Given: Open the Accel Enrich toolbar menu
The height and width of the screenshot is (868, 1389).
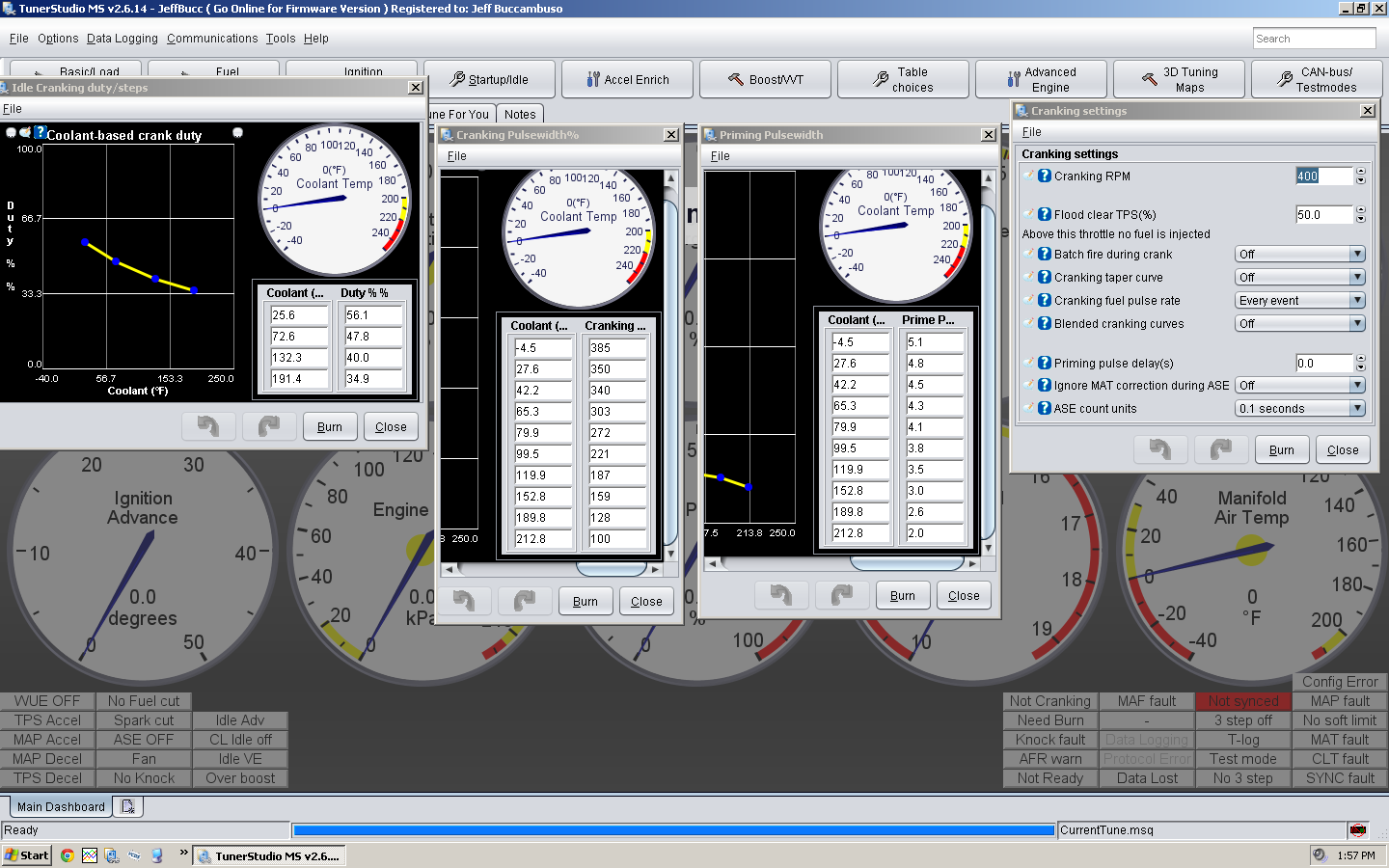Looking at the screenshot, I should click(627, 79).
